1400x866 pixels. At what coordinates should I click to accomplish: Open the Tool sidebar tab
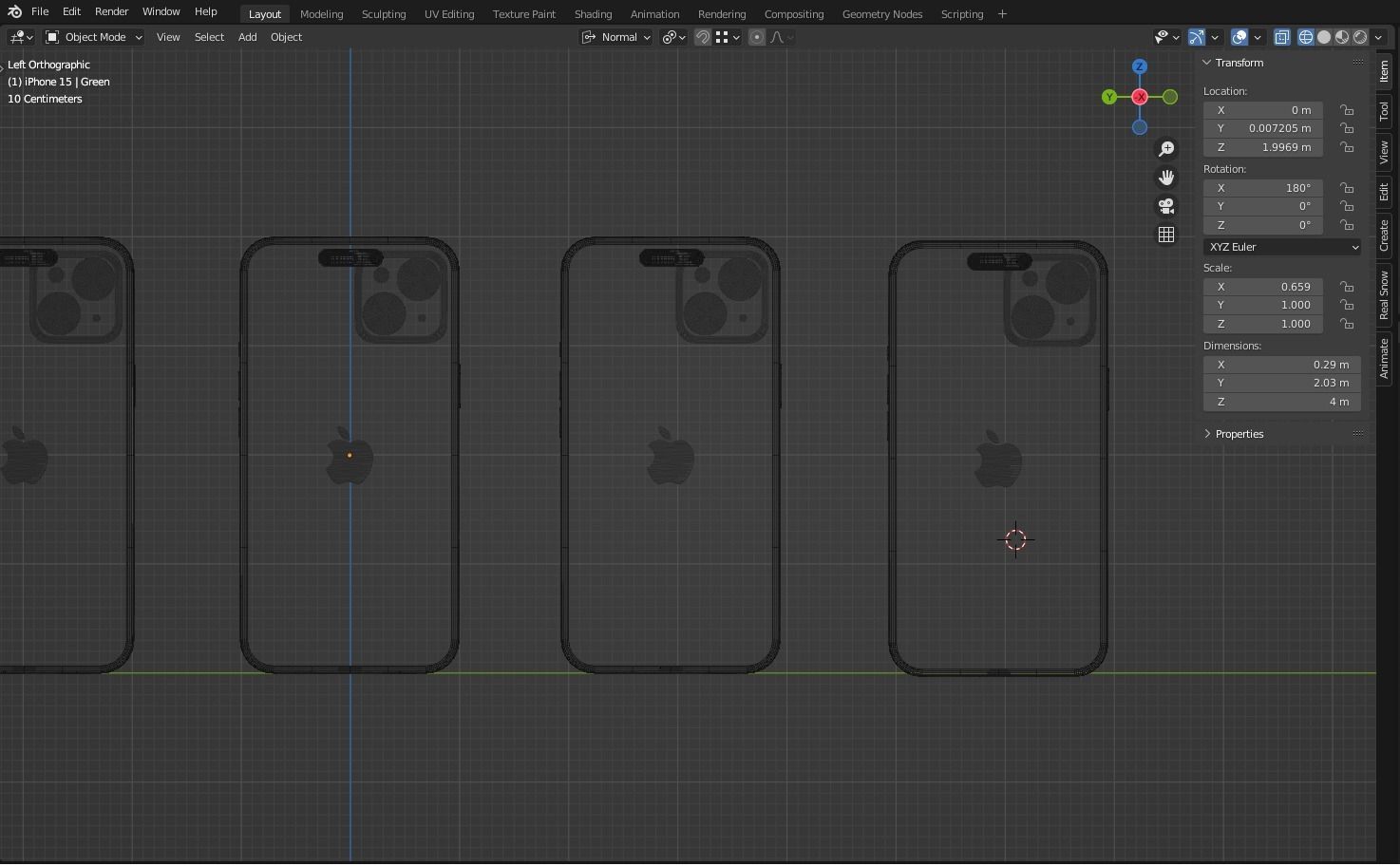coord(1385,111)
